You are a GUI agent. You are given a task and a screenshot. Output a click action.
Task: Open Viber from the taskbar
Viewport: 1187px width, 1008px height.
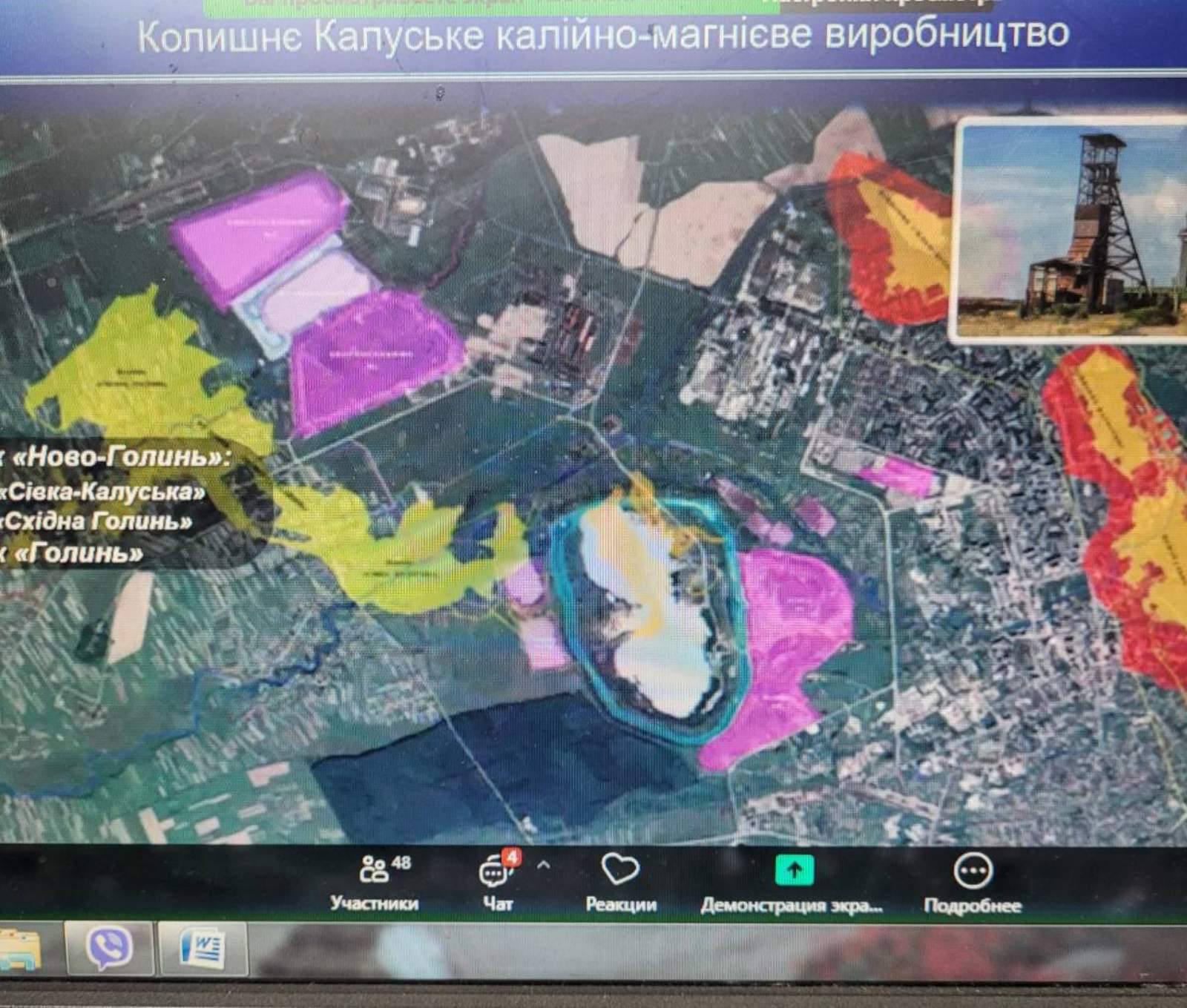pyautogui.click(x=109, y=947)
